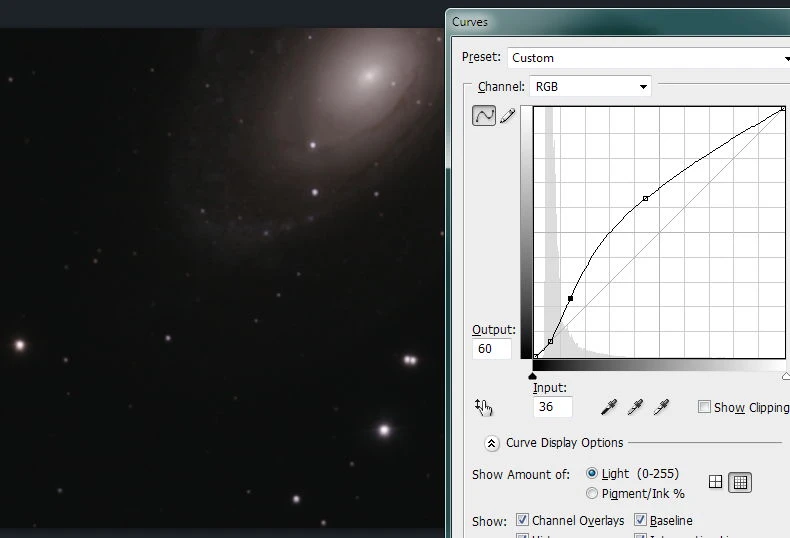
Task: Click the Output value field
Action: click(491, 349)
